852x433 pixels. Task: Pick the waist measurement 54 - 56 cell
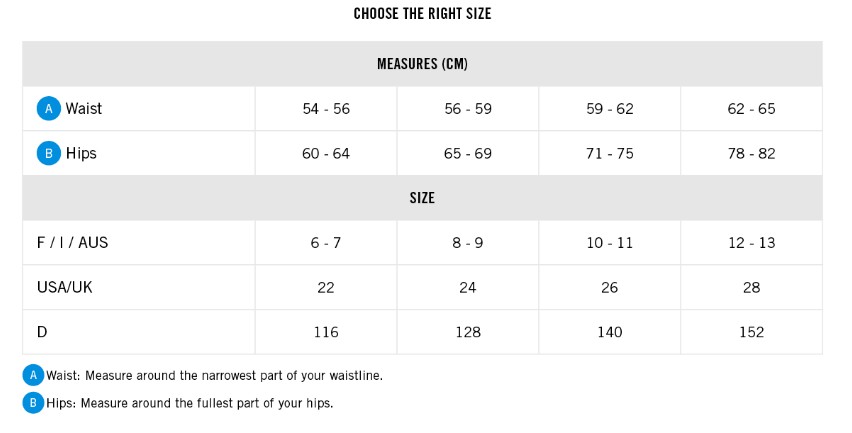click(326, 109)
